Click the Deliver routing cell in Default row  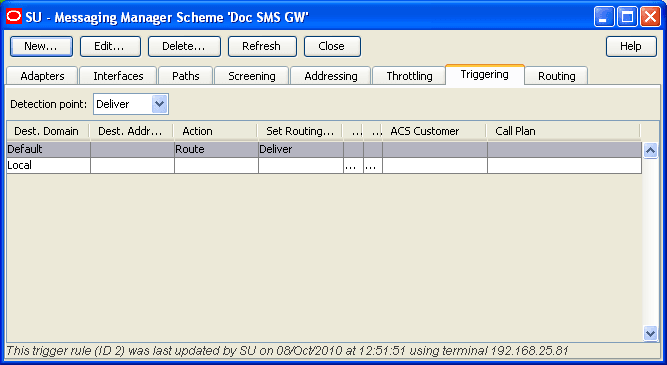(x=300, y=149)
